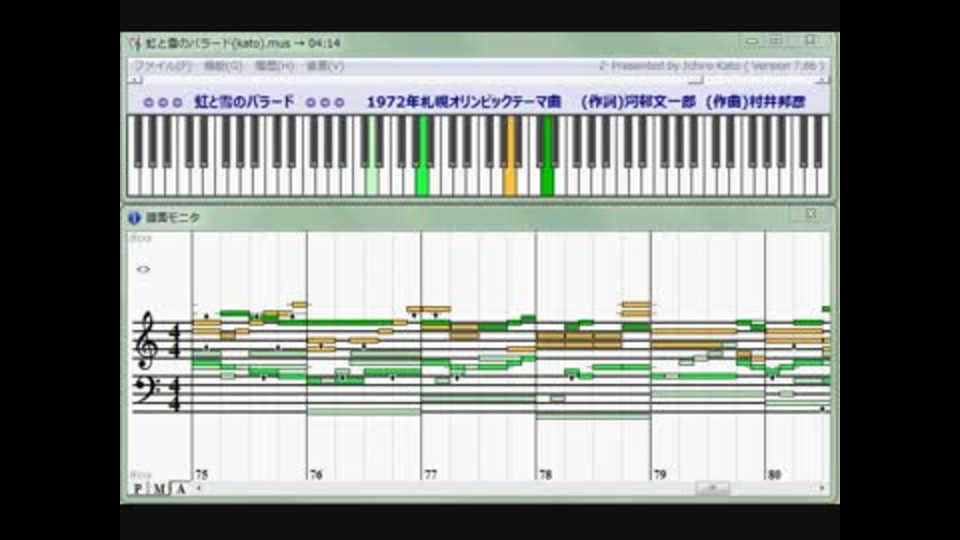Click the bass clef symbol

coord(146,389)
